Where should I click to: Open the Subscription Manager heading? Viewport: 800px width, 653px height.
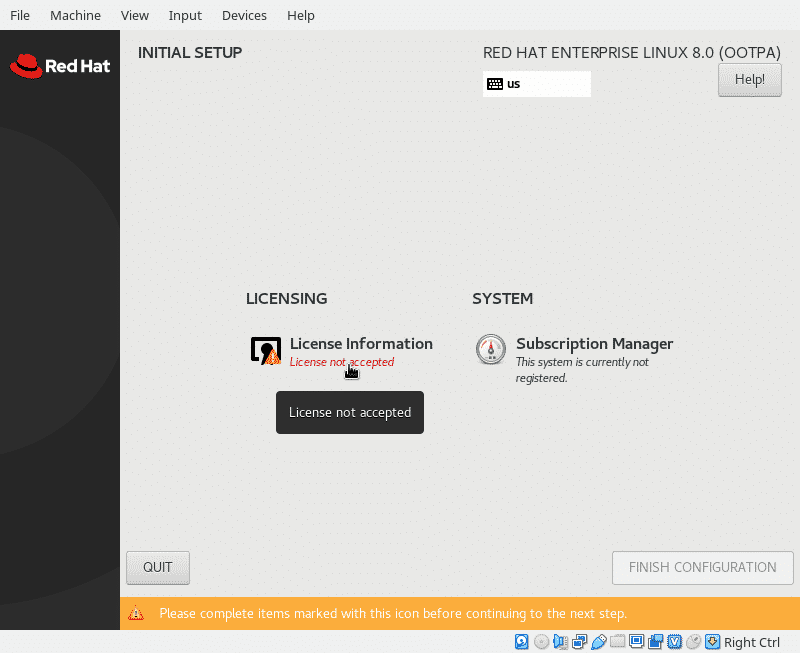click(594, 344)
